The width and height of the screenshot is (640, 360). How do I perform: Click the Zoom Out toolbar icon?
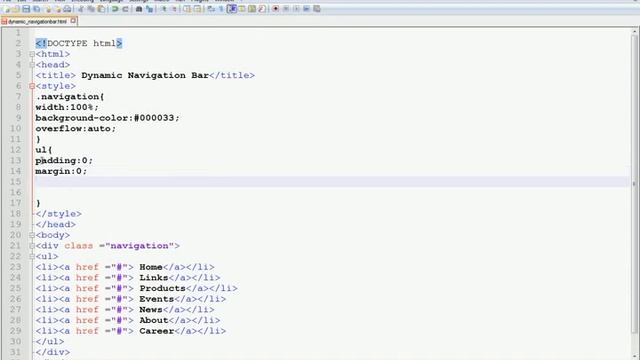pyautogui.click(x=173, y=9)
